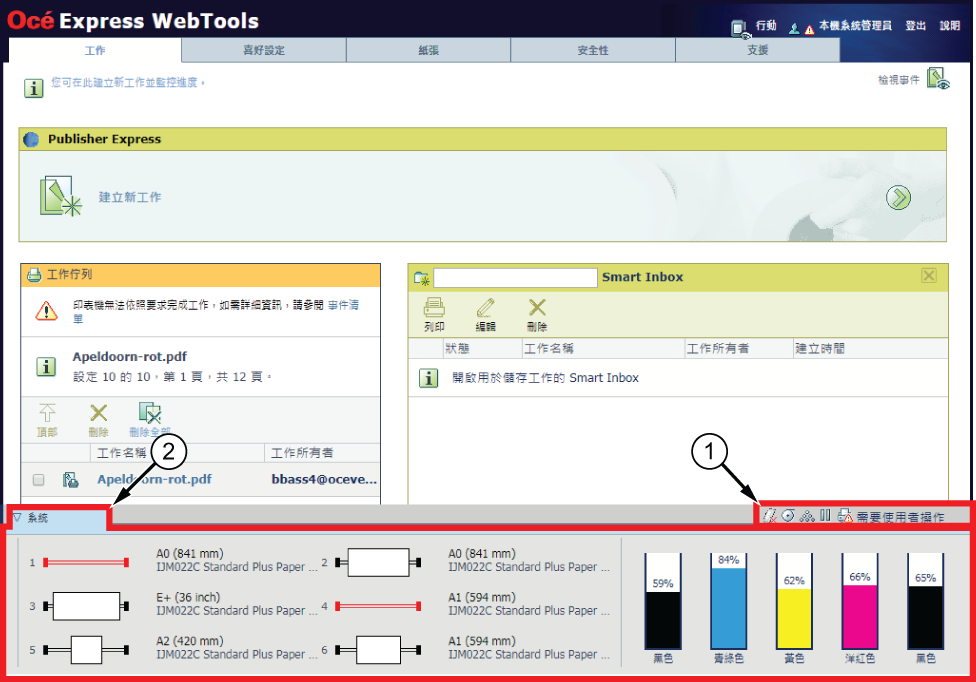Click the new Smart Inbox folder icon
Image resolution: width=976 pixels, height=682 pixels.
(421, 278)
